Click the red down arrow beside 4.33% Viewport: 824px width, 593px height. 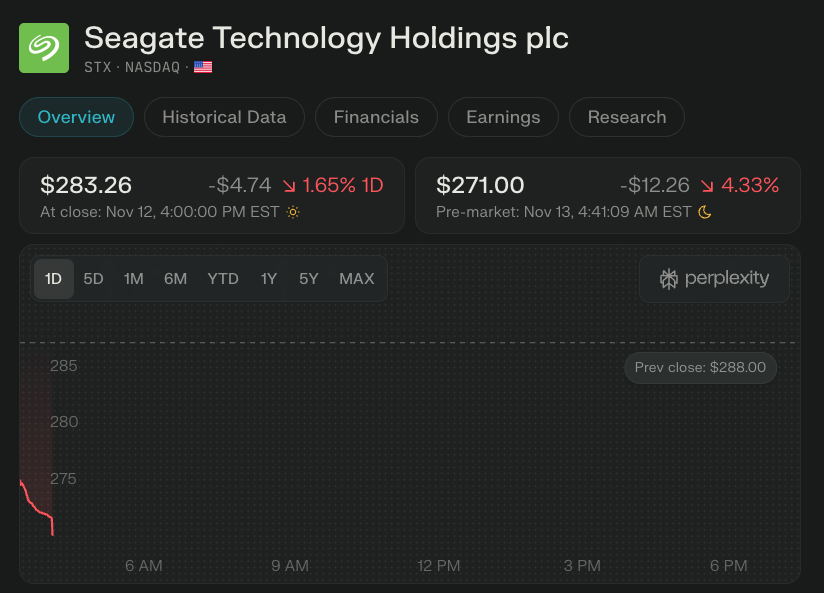(708, 185)
